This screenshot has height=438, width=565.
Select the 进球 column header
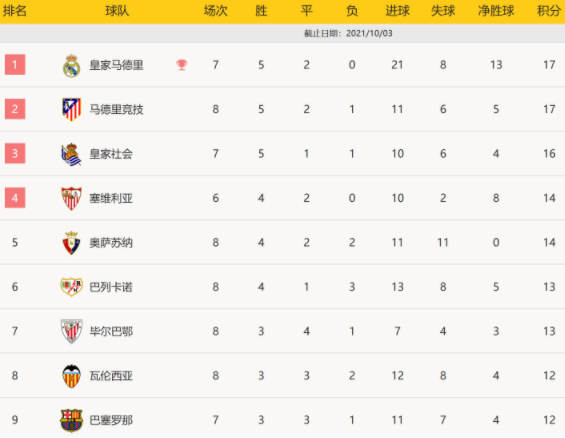click(x=397, y=11)
